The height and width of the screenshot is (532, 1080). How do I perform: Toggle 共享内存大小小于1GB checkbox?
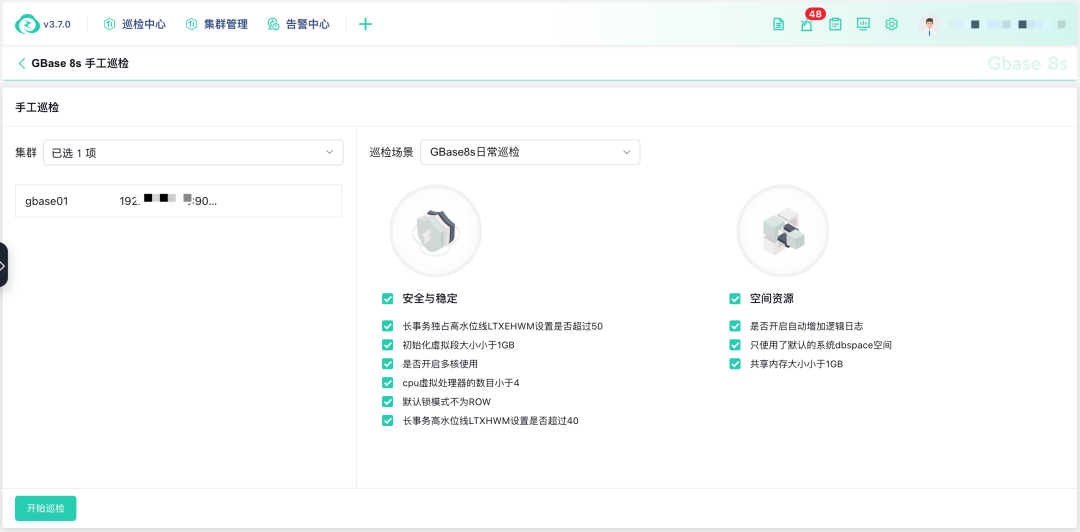pyautogui.click(x=735, y=364)
